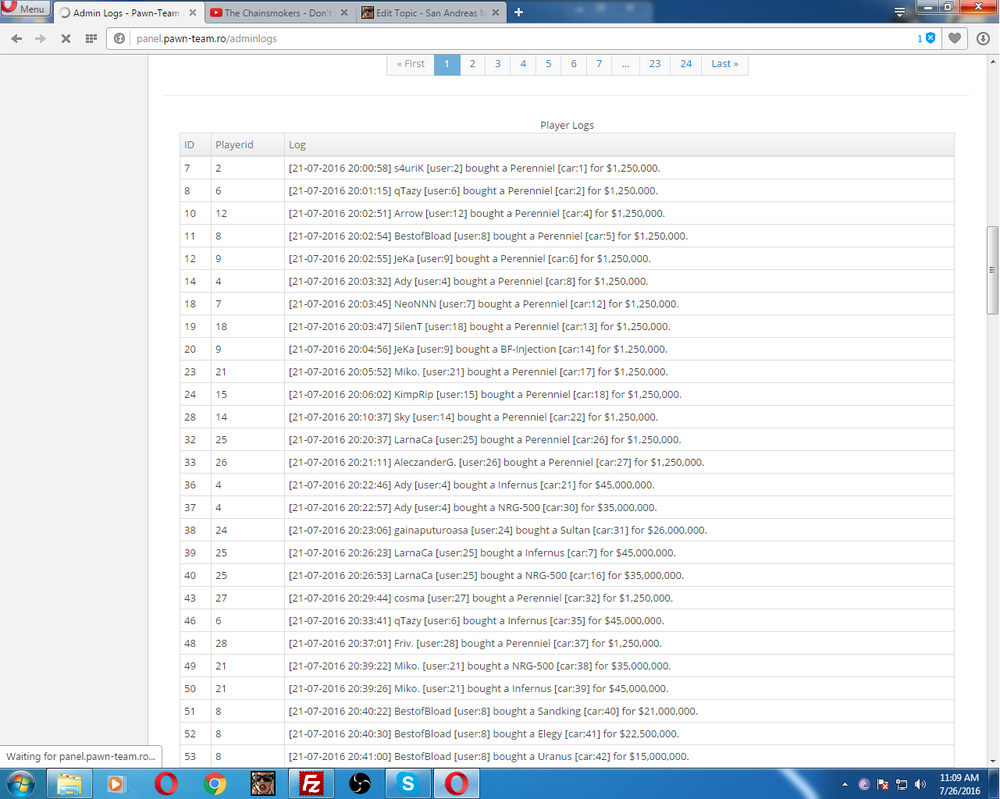Open Google Chrome from the taskbar
Viewport: 1000px width, 799px height.
[215, 784]
